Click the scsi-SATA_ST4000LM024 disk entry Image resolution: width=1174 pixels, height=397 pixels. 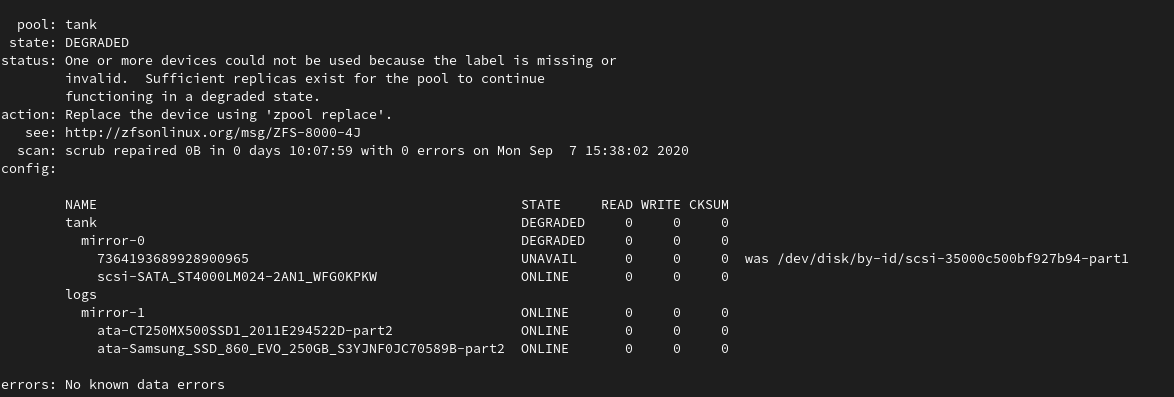click(237, 276)
